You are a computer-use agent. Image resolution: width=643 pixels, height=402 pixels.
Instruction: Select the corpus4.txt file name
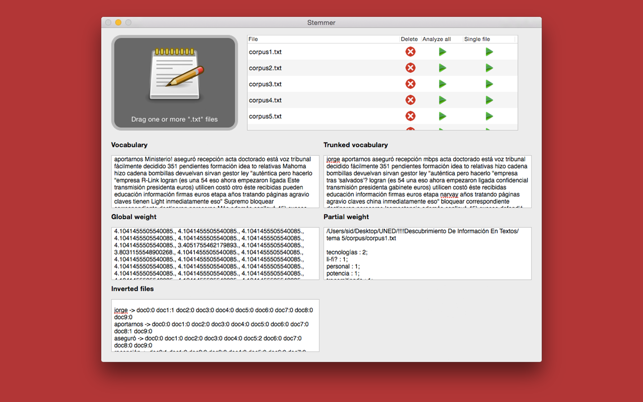(265, 100)
